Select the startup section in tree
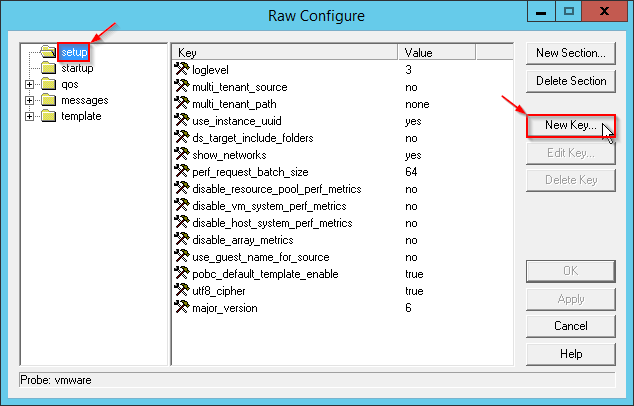634x406 pixels. (x=76, y=68)
